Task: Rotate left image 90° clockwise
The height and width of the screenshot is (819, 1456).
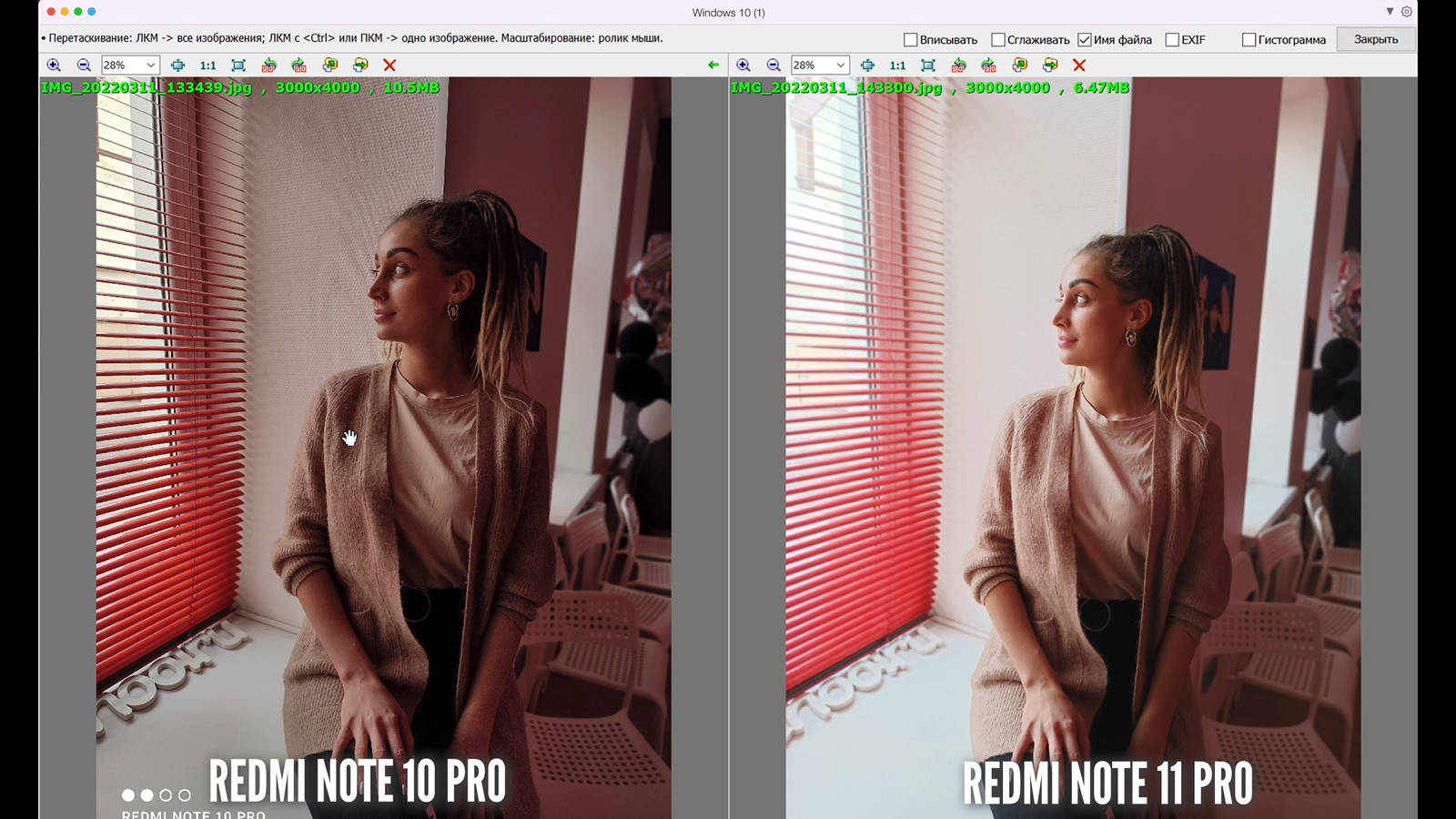Action: [298, 66]
